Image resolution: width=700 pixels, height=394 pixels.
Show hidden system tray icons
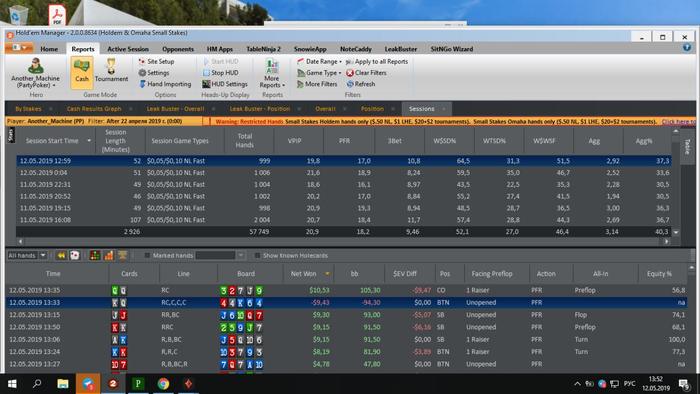pos(577,384)
